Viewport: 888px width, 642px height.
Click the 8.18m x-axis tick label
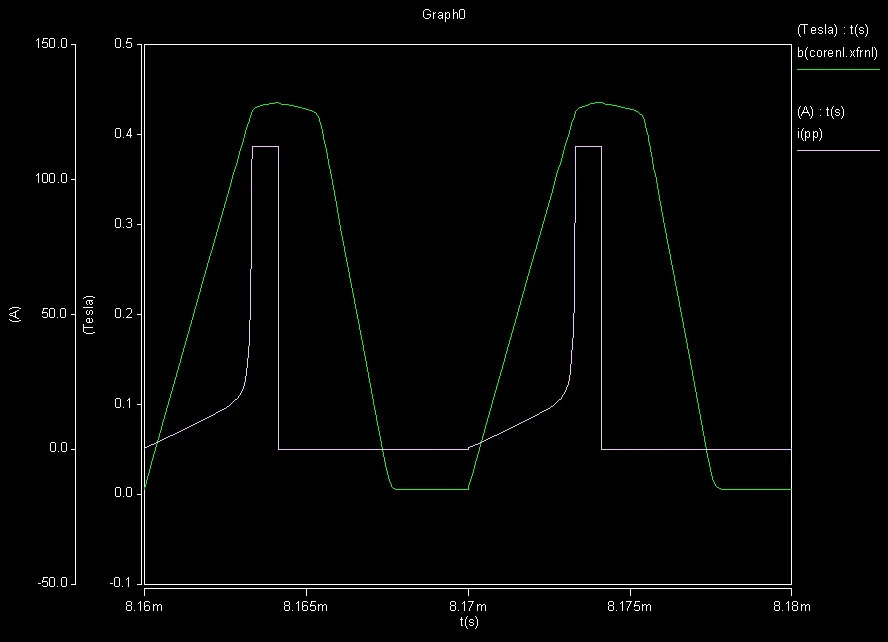click(x=792, y=607)
